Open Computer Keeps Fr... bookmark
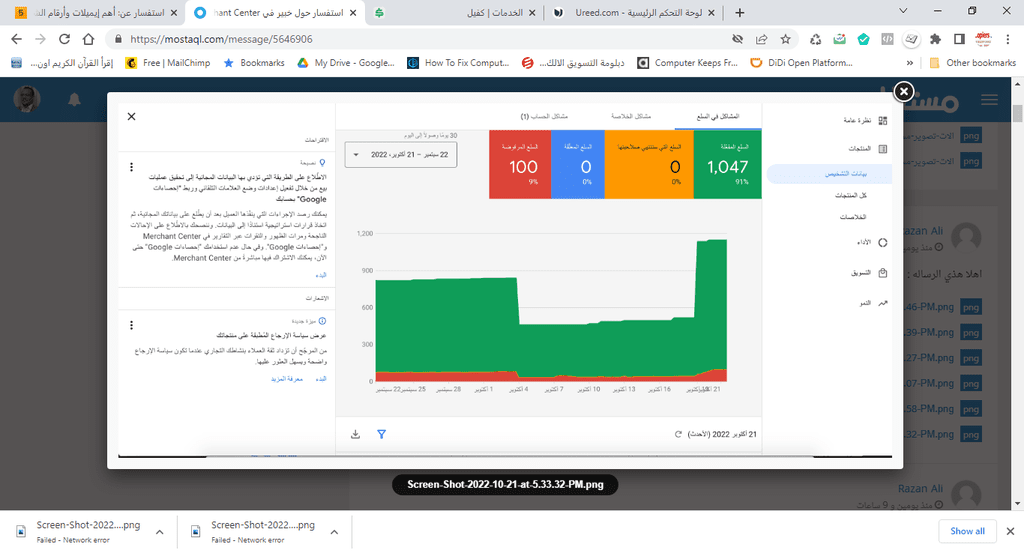The height and width of the screenshot is (553, 1024). [x=688, y=63]
